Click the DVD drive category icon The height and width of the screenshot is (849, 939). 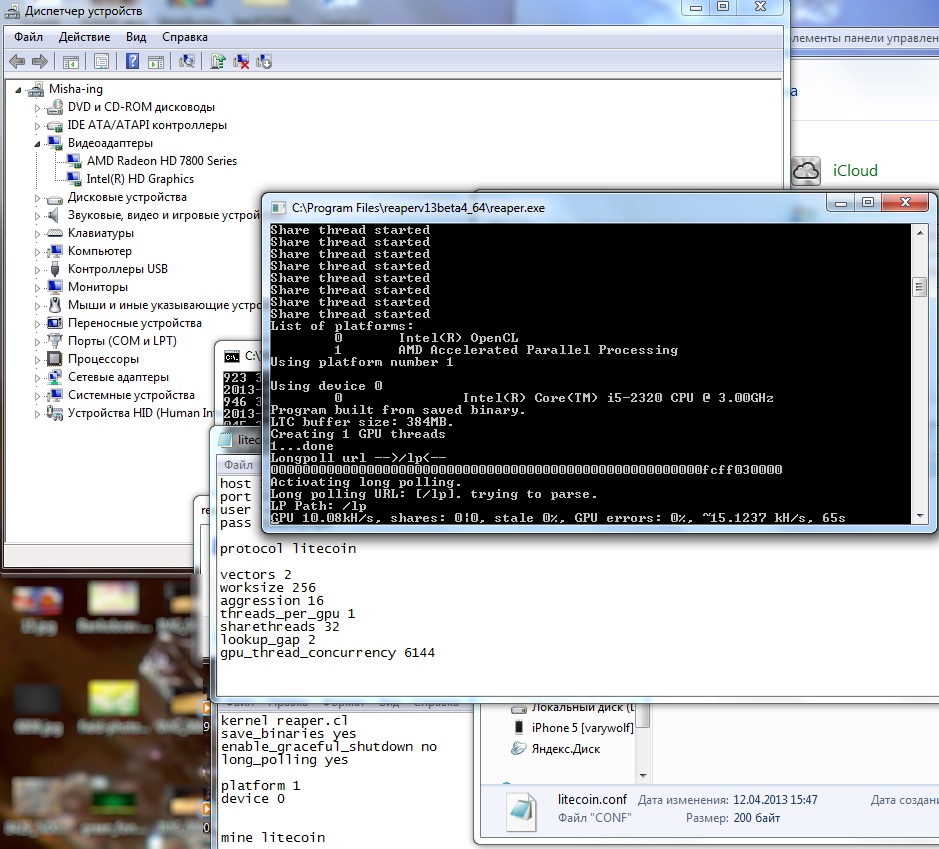pos(54,107)
